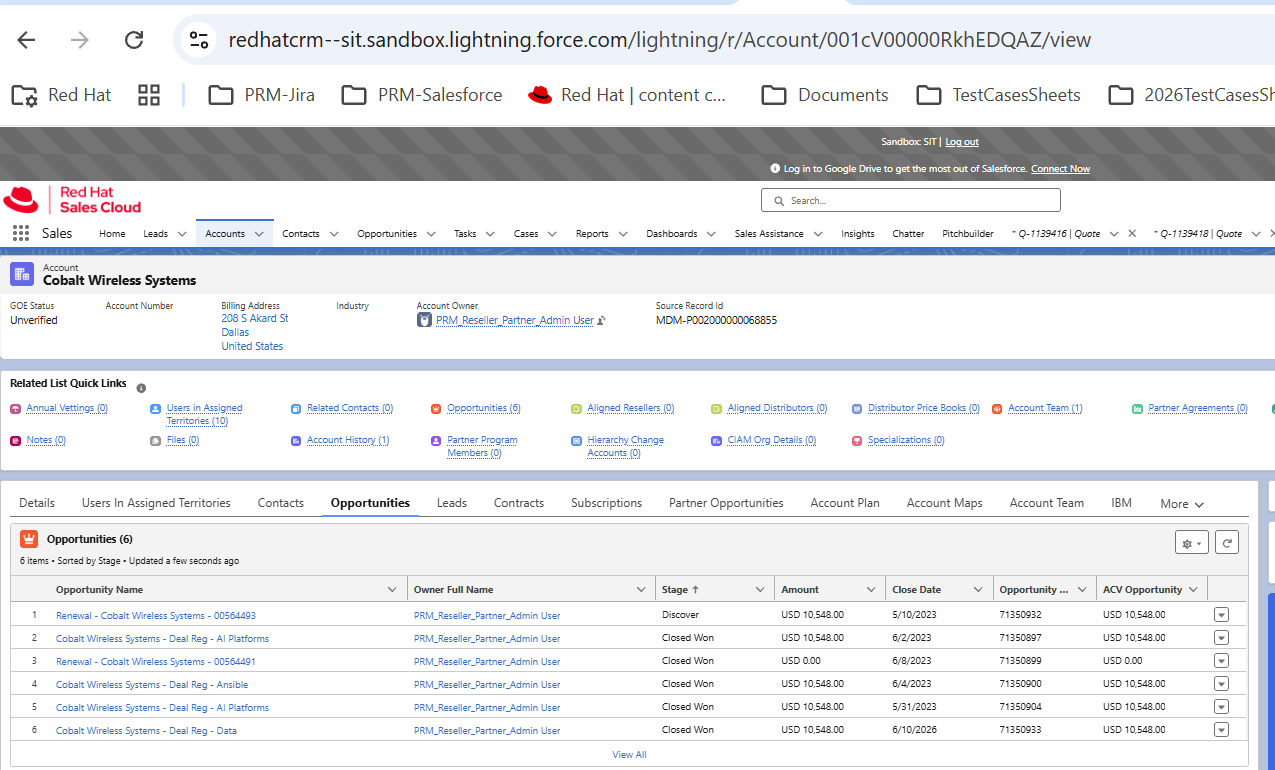The width and height of the screenshot is (1275, 770).
Task: Click View All under the Opportunities list
Action: pyautogui.click(x=629, y=755)
